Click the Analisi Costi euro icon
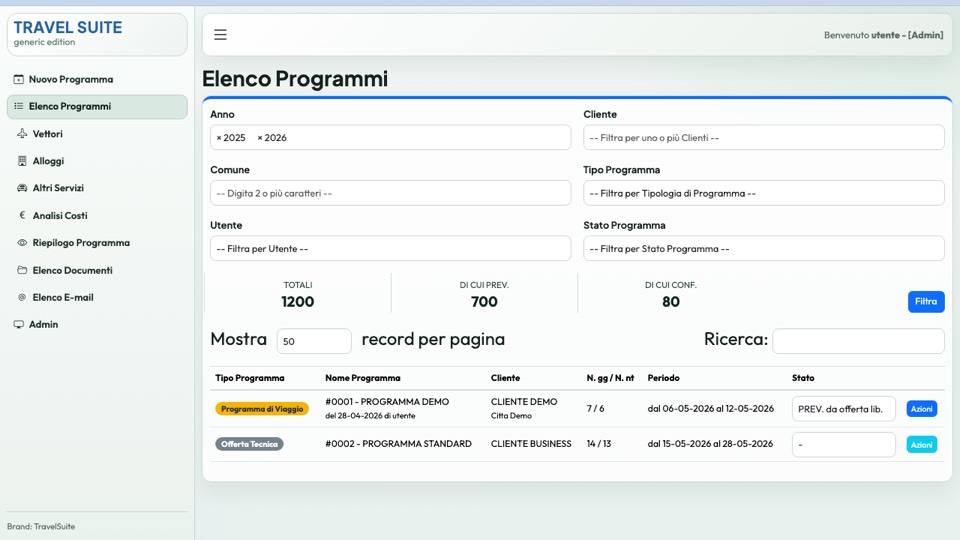This screenshot has width=960, height=540. pyautogui.click(x=22, y=216)
